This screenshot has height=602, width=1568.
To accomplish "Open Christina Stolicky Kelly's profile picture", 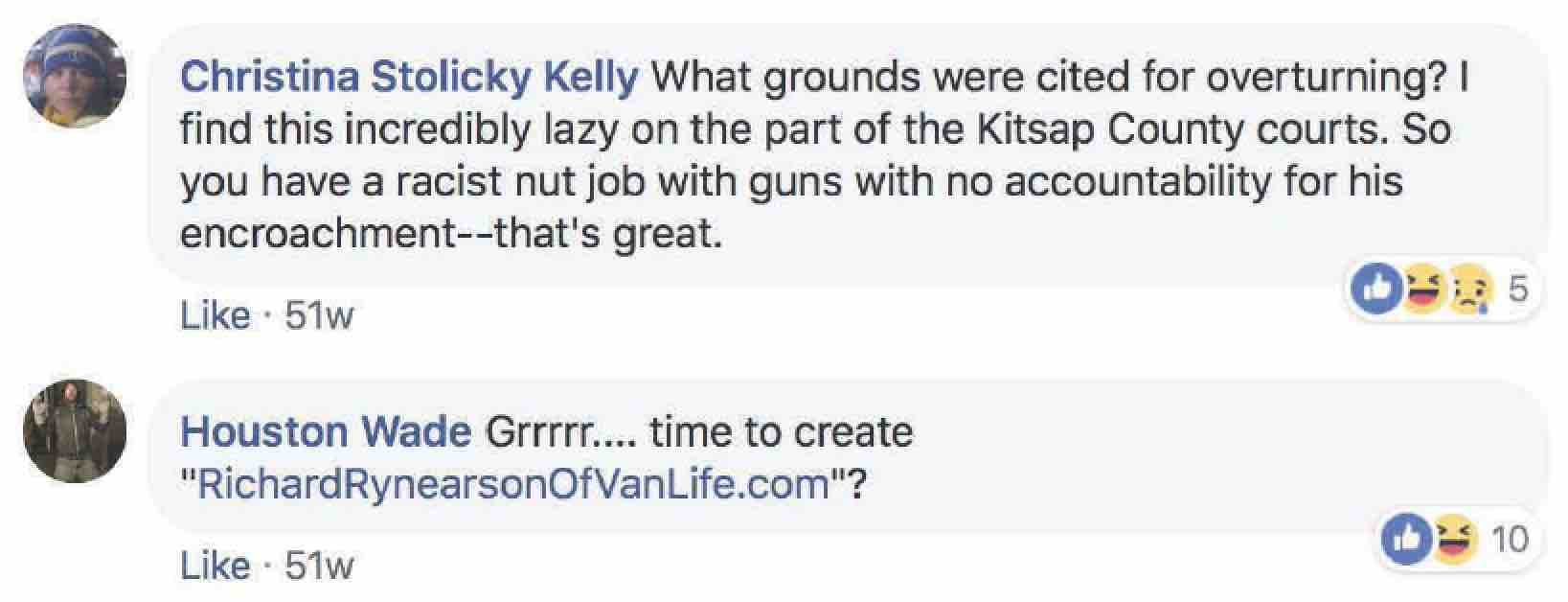I will coord(75,76).
